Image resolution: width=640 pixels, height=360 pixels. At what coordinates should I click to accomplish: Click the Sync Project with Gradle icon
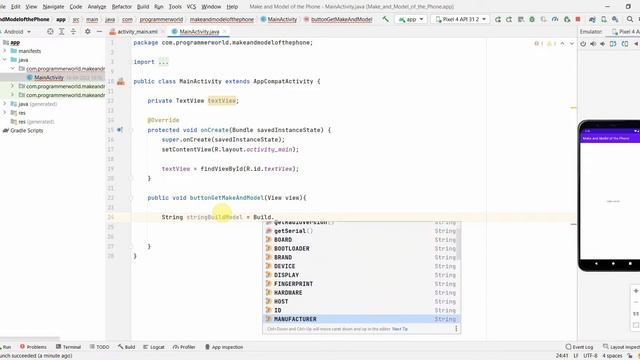(592, 19)
